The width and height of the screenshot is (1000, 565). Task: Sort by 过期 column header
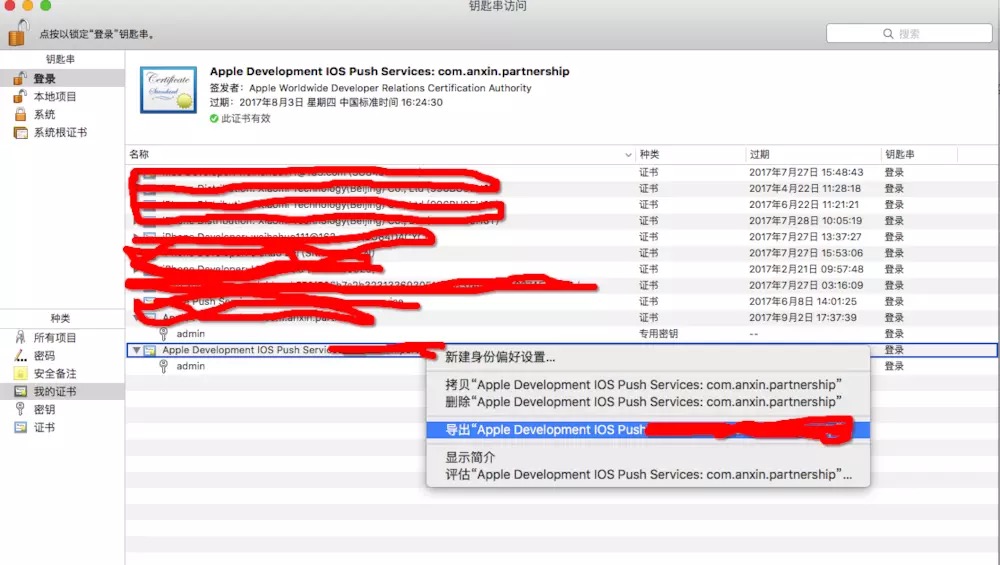[812, 154]
